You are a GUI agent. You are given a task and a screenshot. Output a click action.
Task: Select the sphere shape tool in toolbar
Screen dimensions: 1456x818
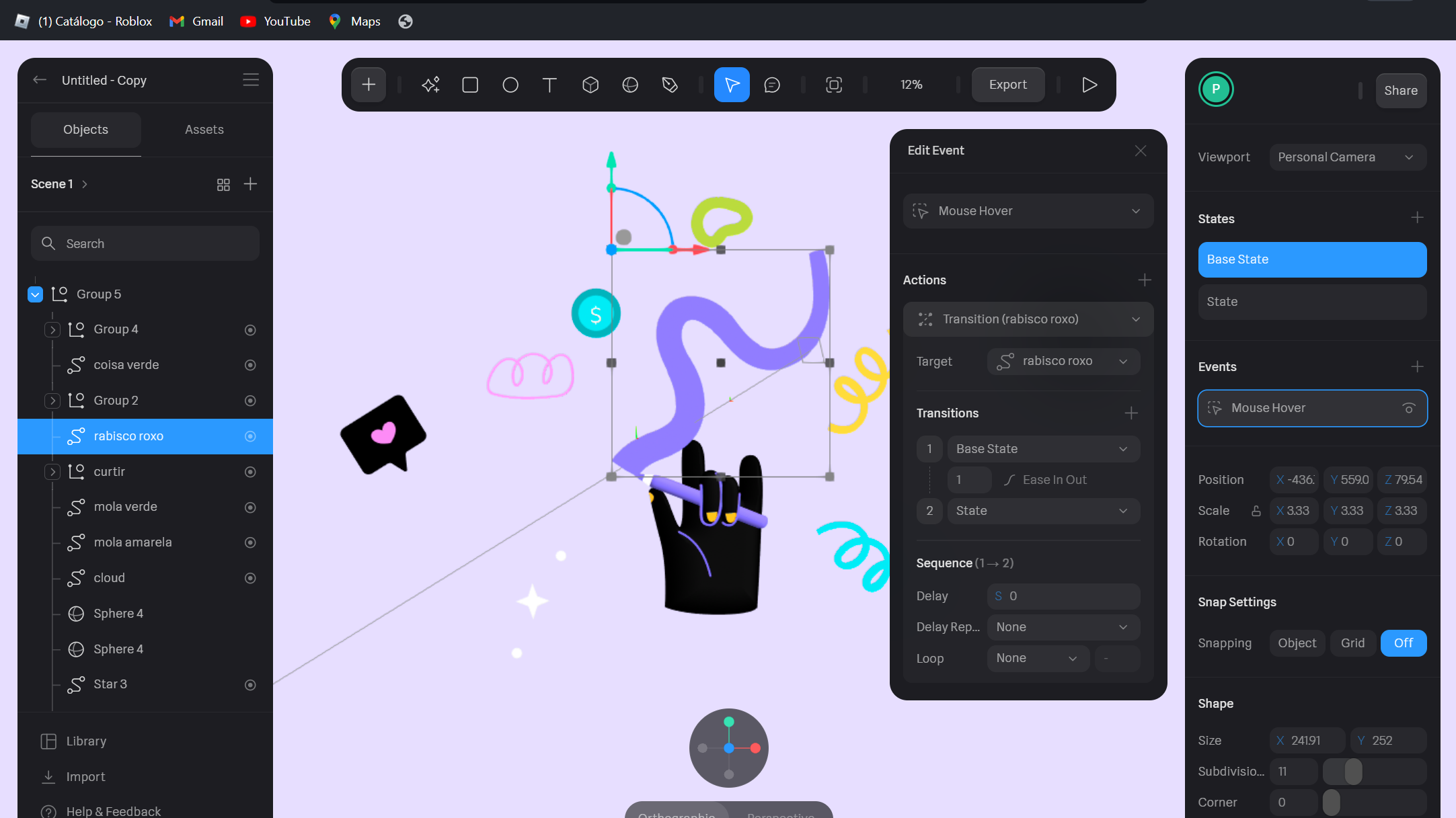tap(630, 85)
